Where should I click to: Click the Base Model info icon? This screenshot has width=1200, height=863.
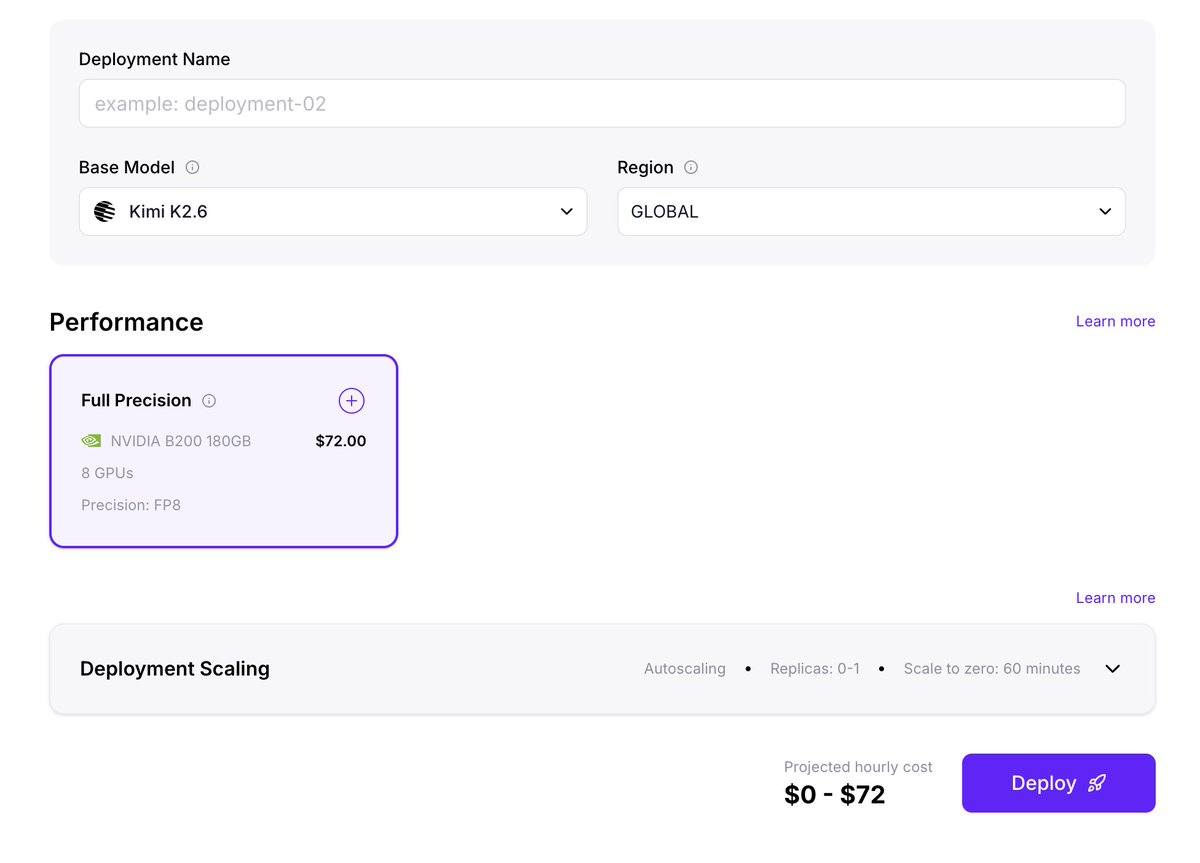point(193,168)
